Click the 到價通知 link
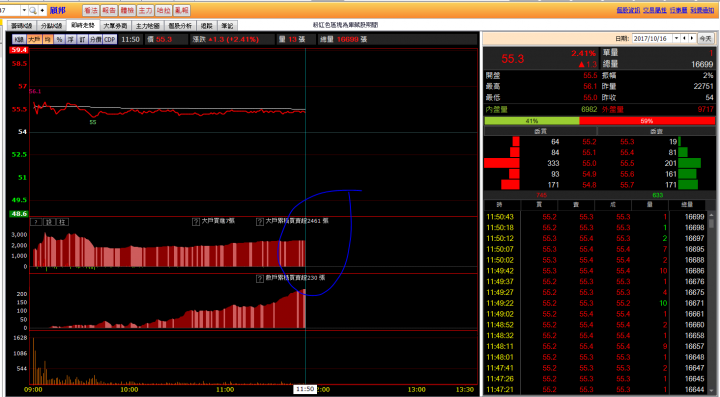720x397 pixels. (x=702, y=10)
